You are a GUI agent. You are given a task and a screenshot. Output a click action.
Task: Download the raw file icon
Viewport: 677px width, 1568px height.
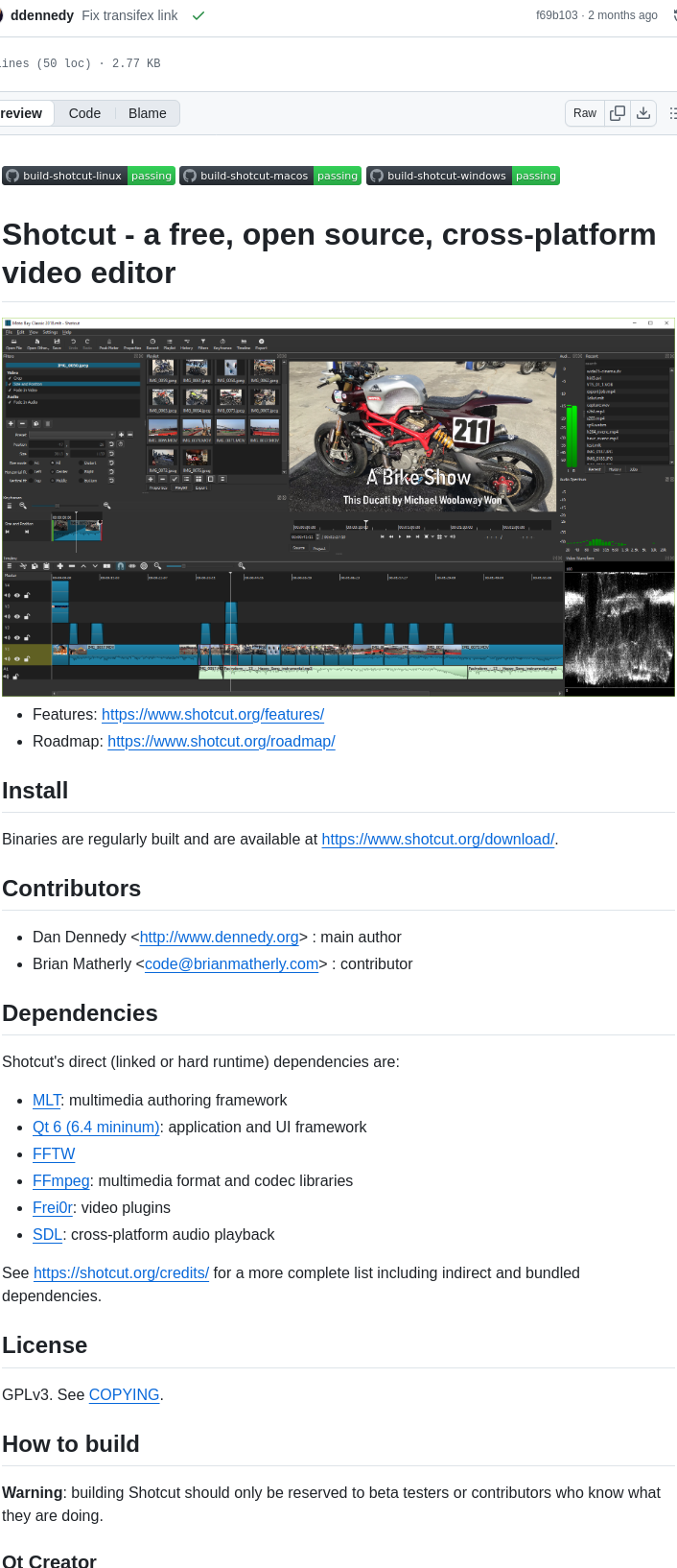pos(643,113)
